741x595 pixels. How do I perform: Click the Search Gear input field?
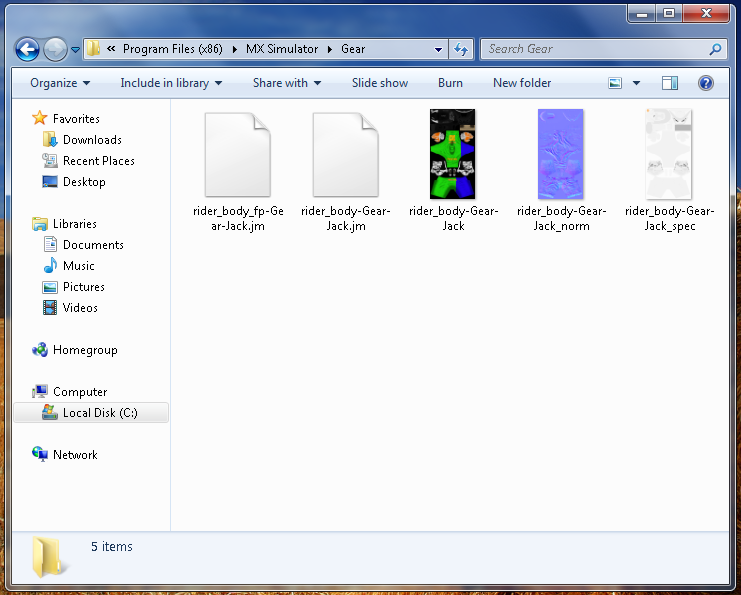[595, 49]
